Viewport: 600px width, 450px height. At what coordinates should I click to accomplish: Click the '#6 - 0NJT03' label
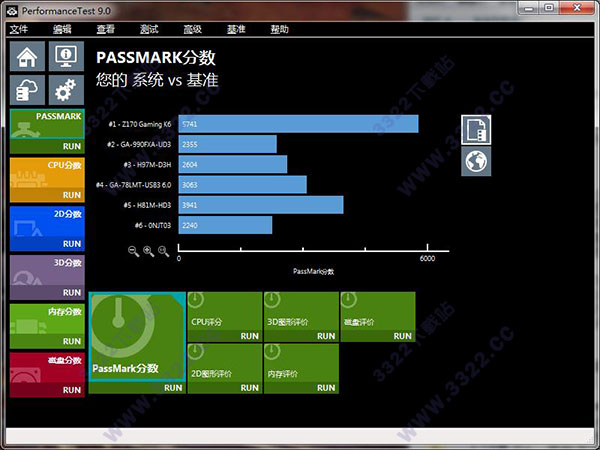tap(153, 225)
